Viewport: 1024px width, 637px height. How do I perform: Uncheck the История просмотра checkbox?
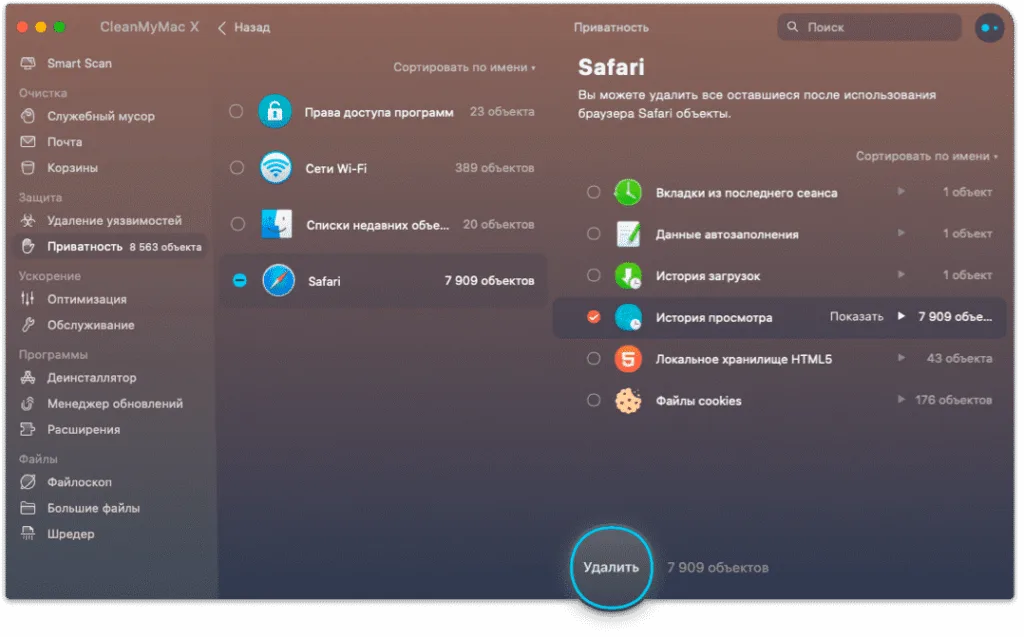(594, 317)
